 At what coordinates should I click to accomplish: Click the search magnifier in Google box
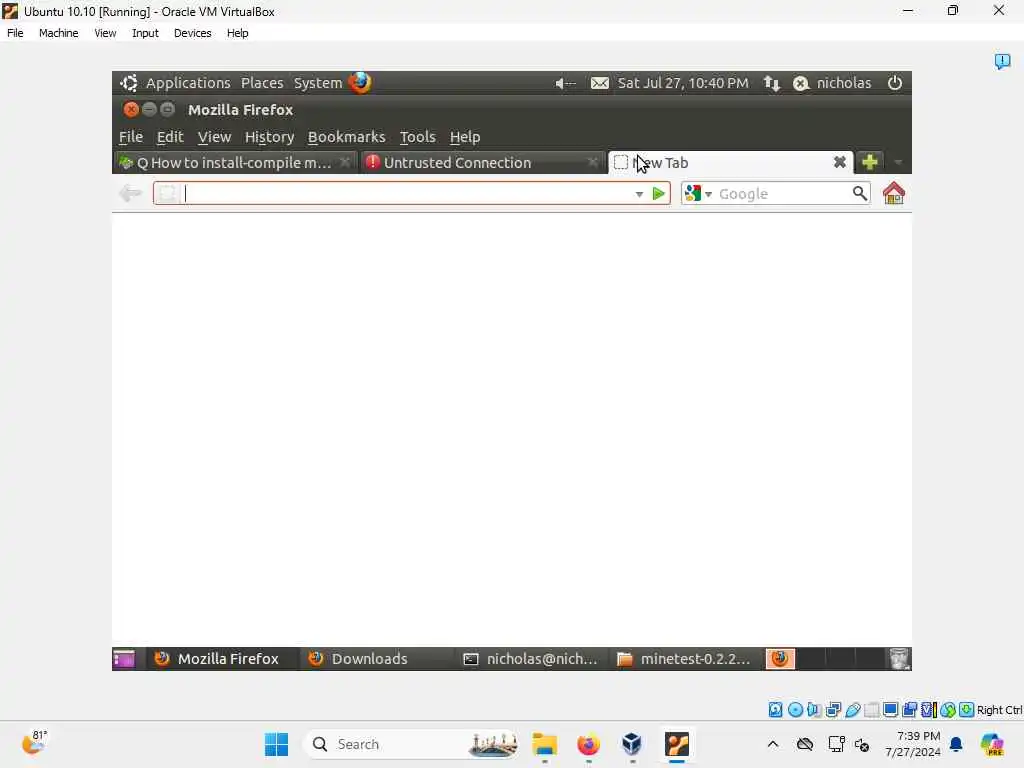pos(859,193)
